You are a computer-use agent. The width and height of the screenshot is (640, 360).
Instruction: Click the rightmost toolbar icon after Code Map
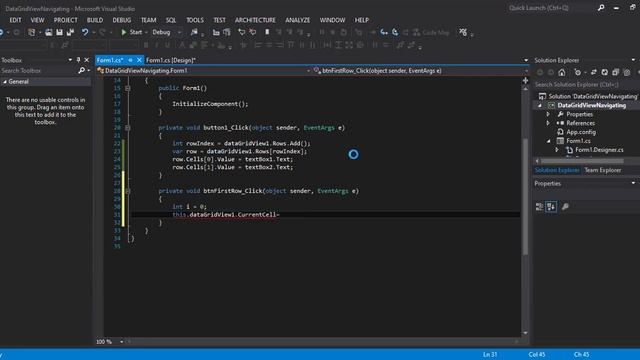463,32
